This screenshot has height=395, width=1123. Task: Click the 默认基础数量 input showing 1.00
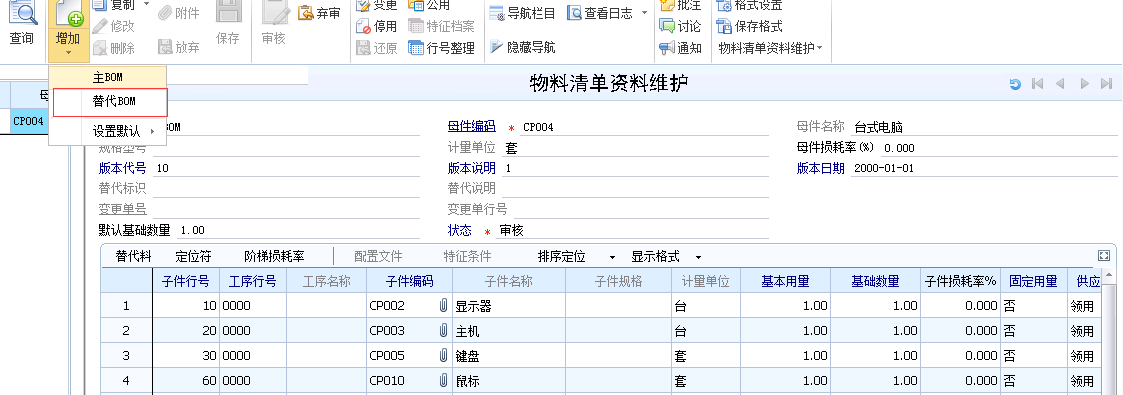299,230
